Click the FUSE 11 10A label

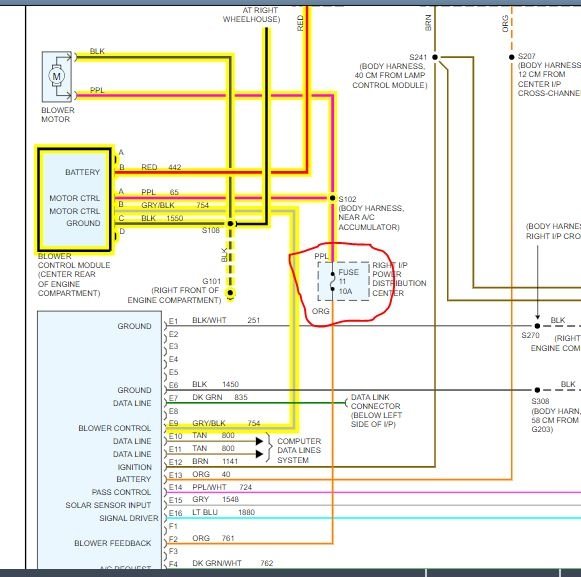[x=348, y=282]
